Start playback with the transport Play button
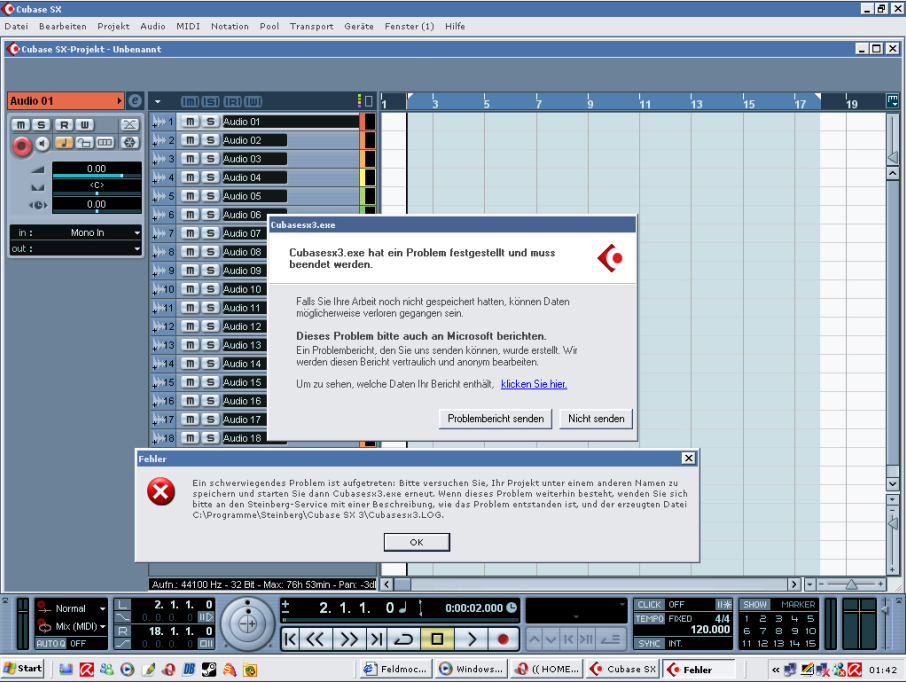Image resolution: width=906 pixels, height=683 pixels. tap(471, 639)
